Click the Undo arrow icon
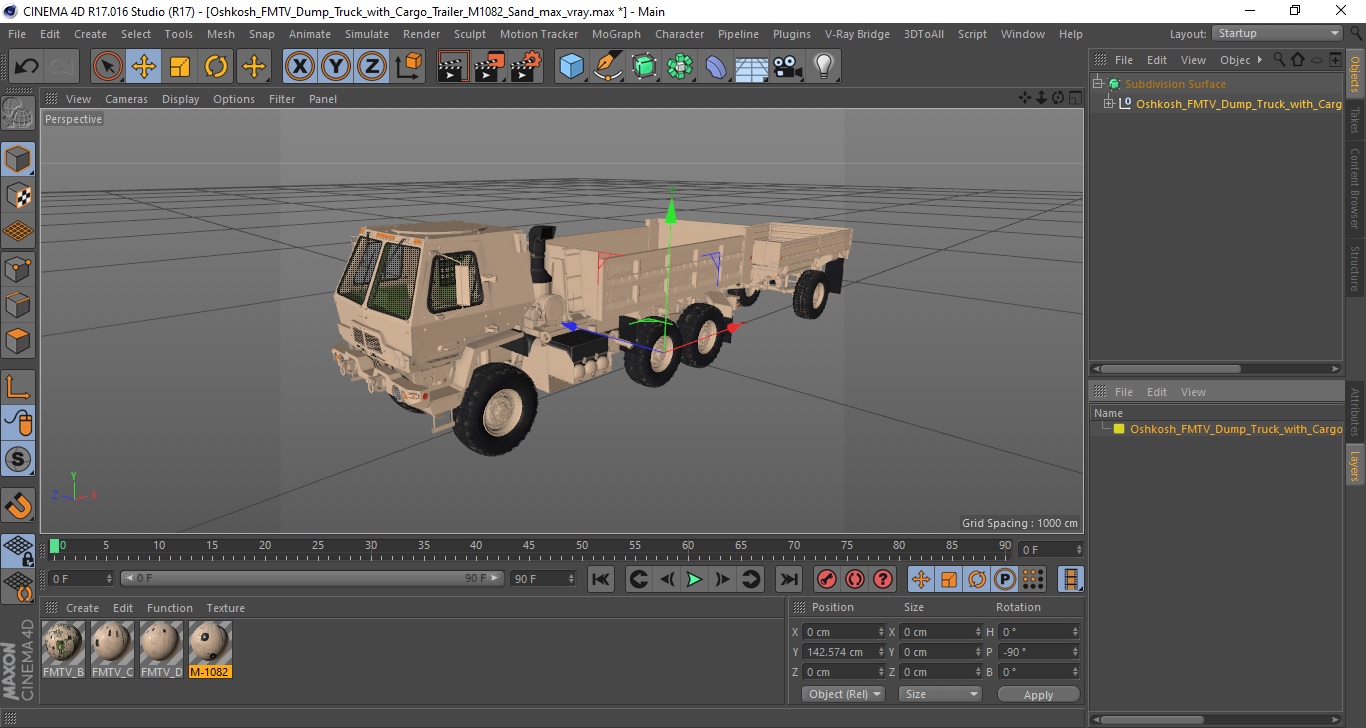This screenshot has width=1366, height=728. click(x=26, y=67)
